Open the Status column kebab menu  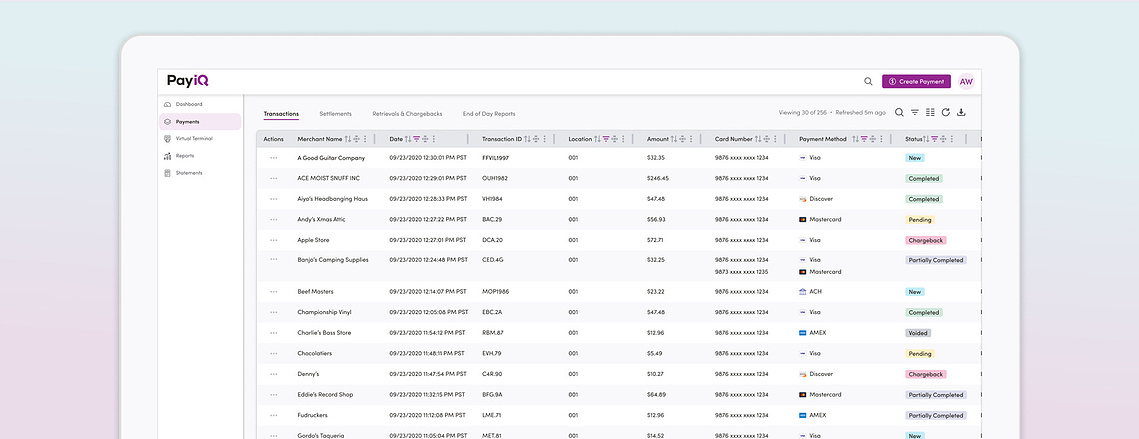(952, 139)
